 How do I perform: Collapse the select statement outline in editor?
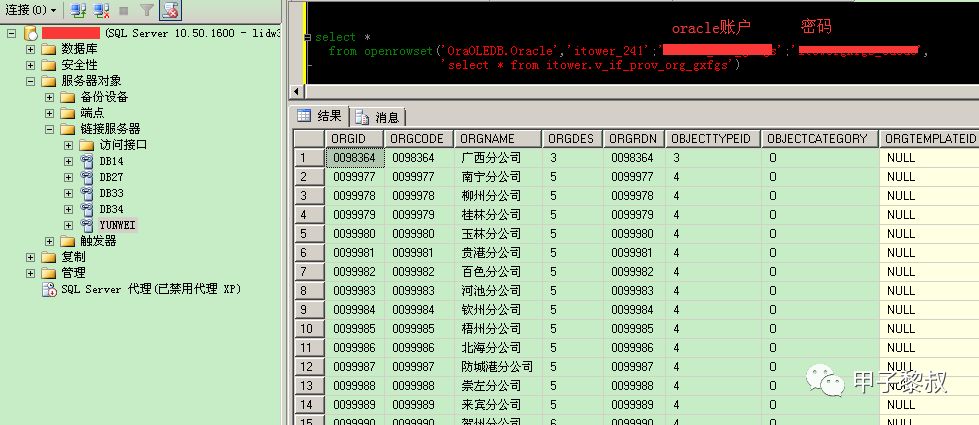(x=307, y=37)
